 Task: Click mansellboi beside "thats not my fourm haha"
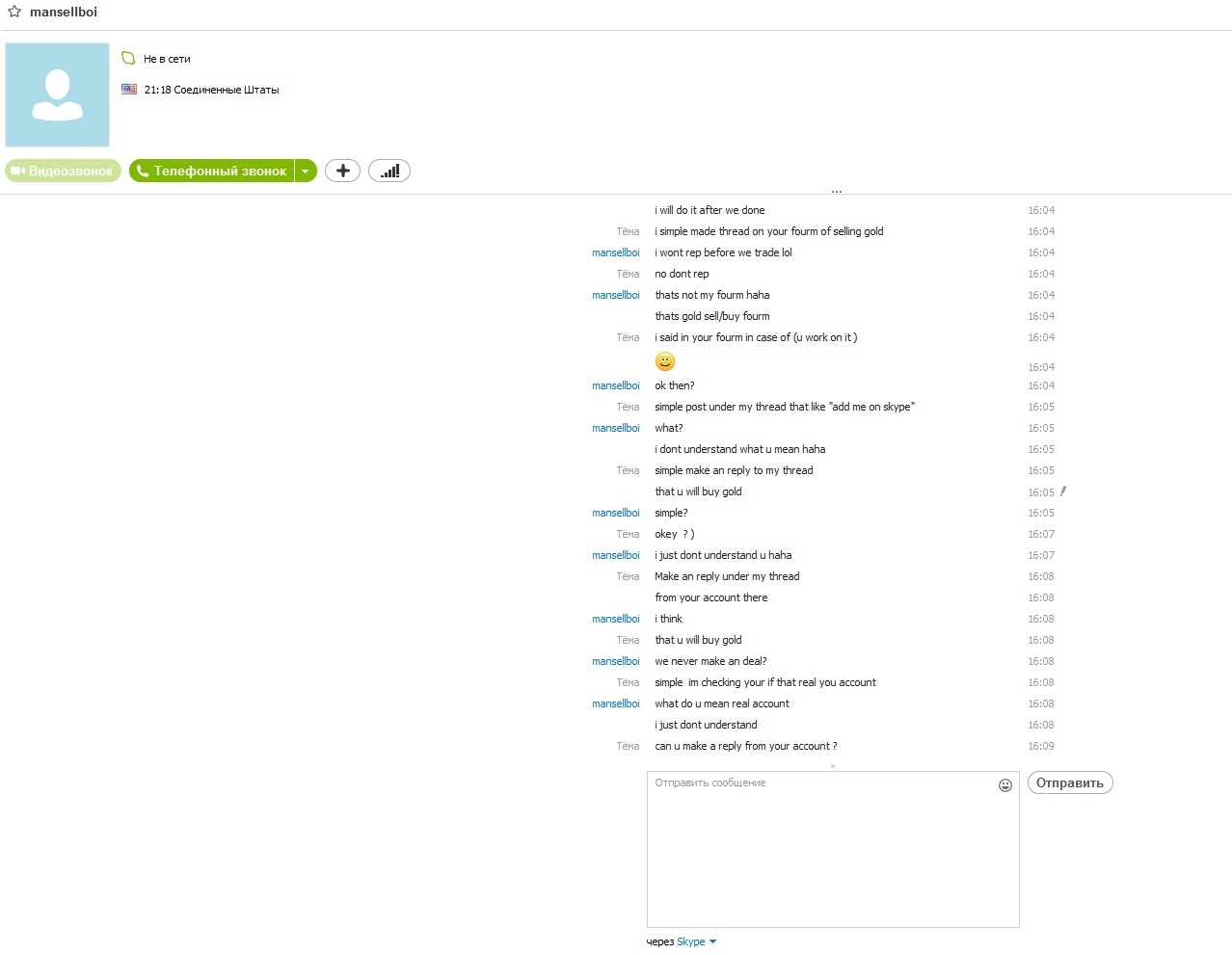(616, 295)
